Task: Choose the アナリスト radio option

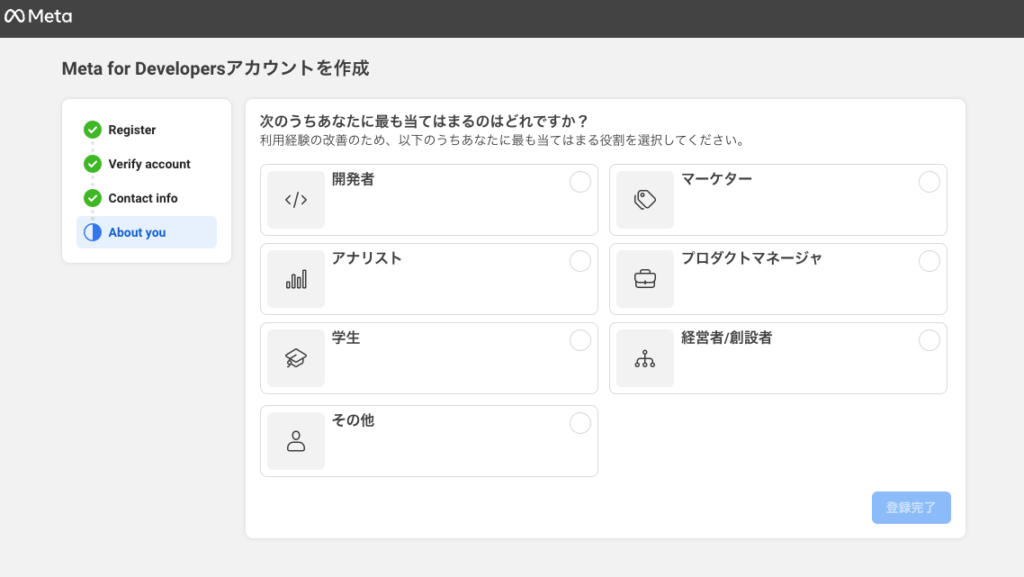Action: pyautogui.click(x=580, y=261)
